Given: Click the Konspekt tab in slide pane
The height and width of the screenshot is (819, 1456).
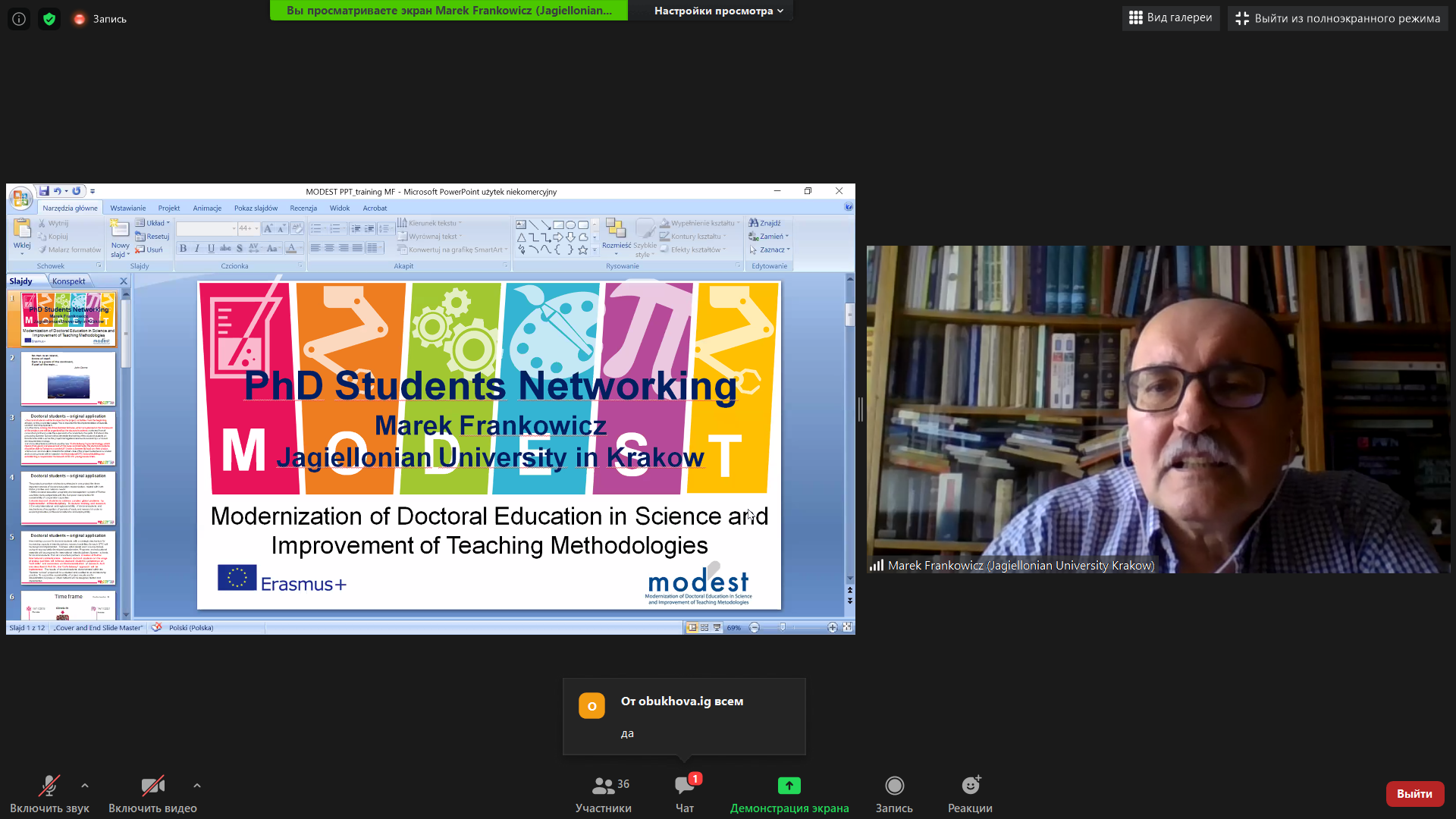Looking at the screenshot, I should (x=68, y=281).
